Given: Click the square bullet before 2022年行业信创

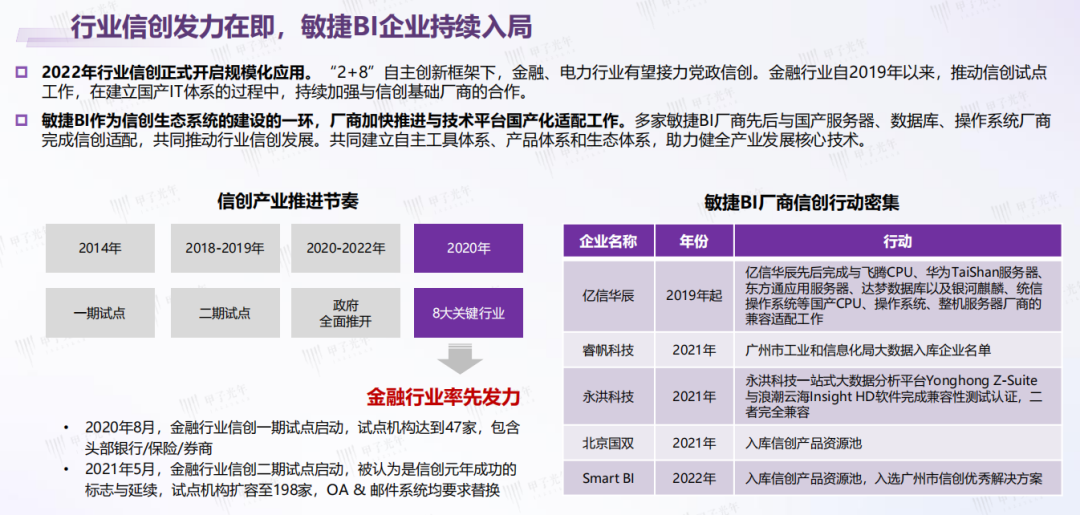Looking at the screenshot, I should pos(21,72).
